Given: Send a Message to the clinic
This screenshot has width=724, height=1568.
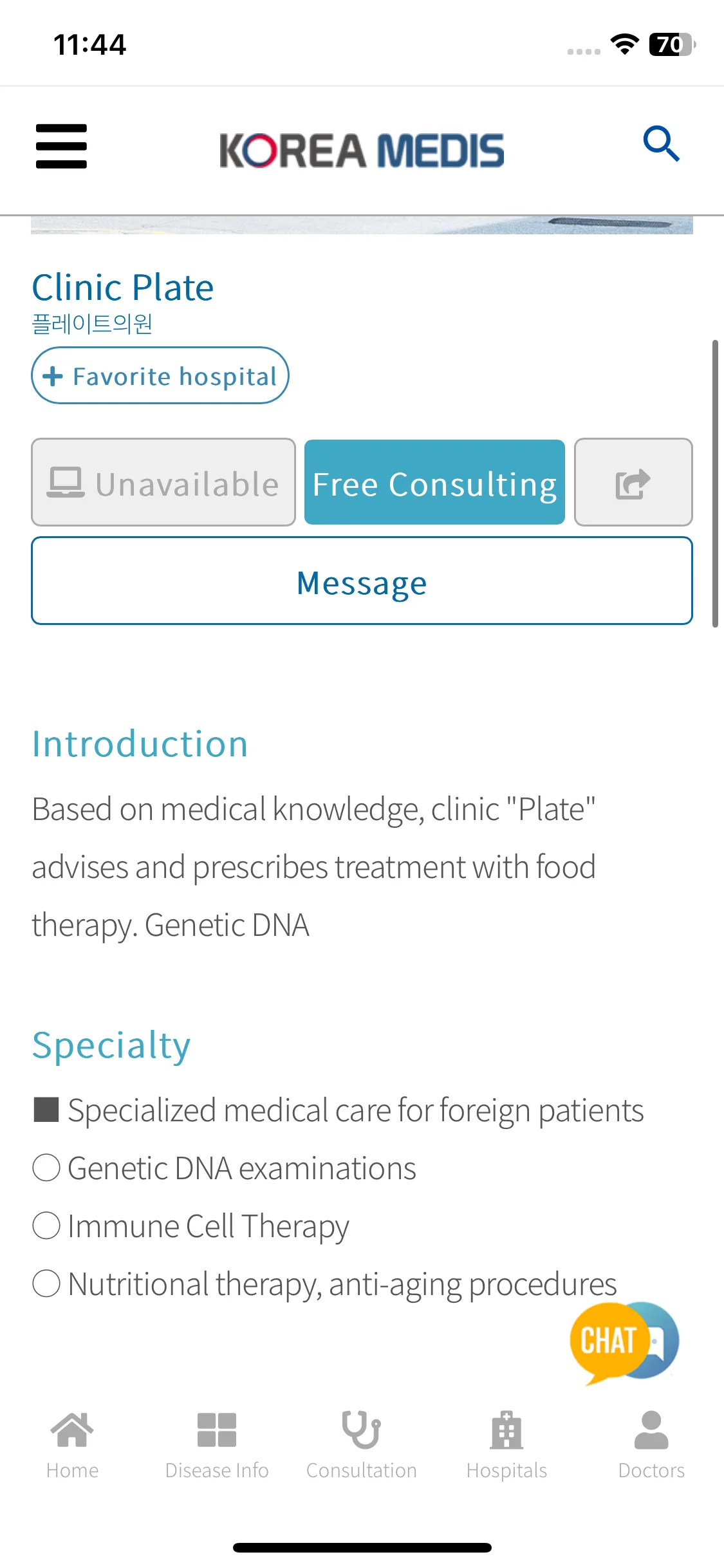Looking at the screenshot, I should (x=362, y=581).
